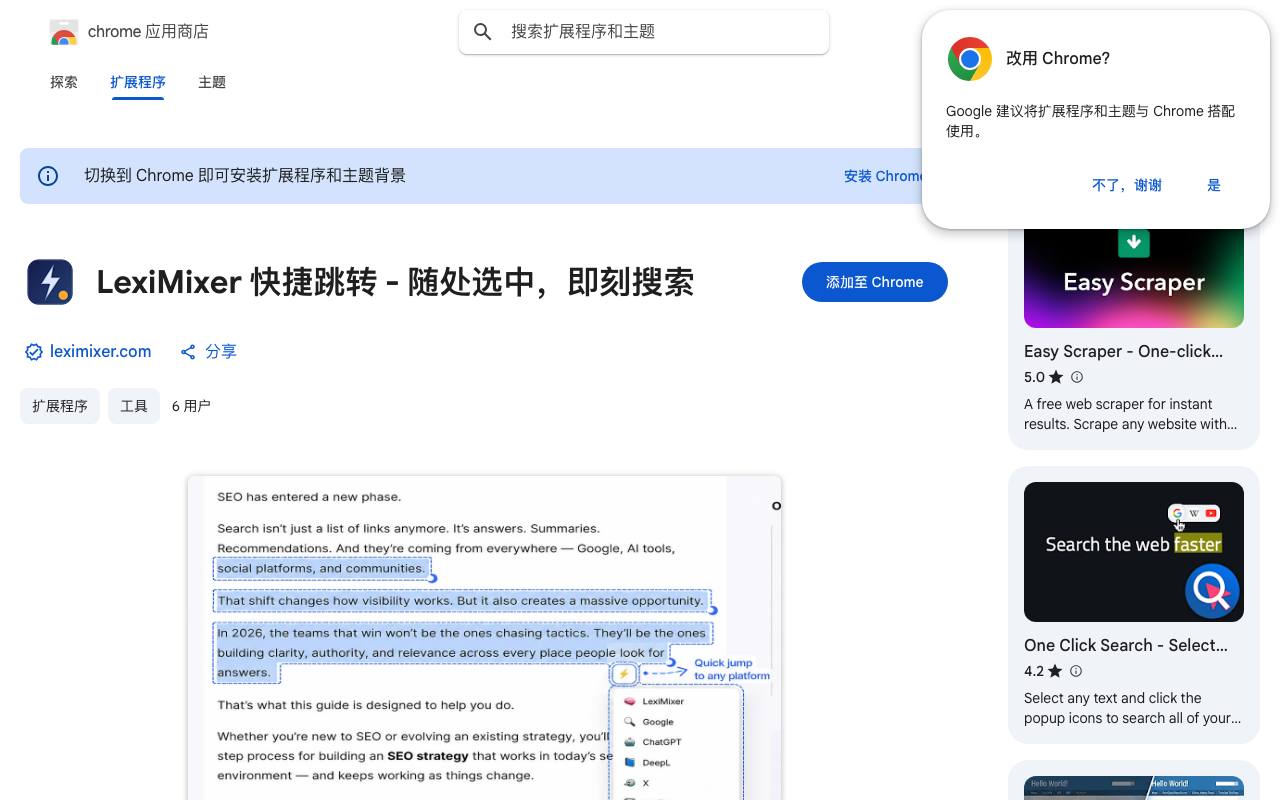This screenshot has width=1280, height=800.
Task: Open the LexiMixer screenshot preview image
Action: [x=484, y=638]
